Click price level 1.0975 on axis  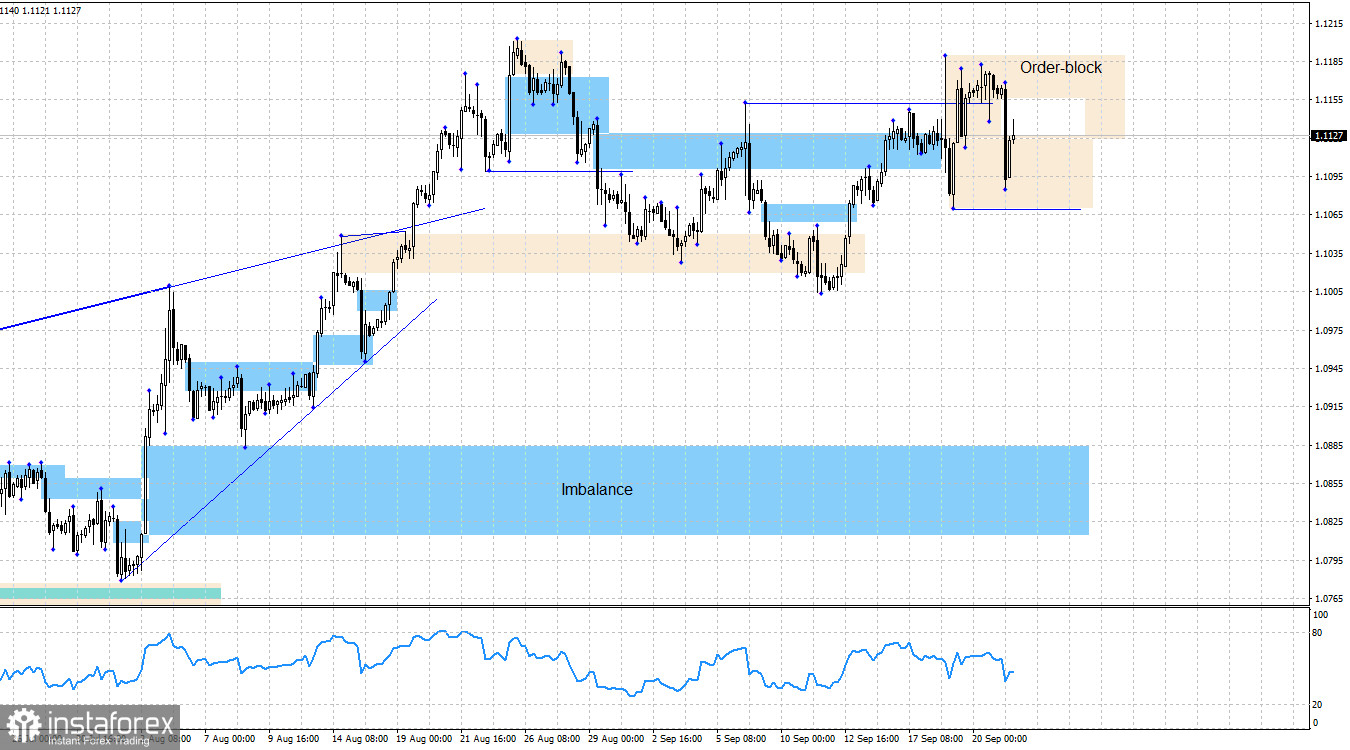1329,330
